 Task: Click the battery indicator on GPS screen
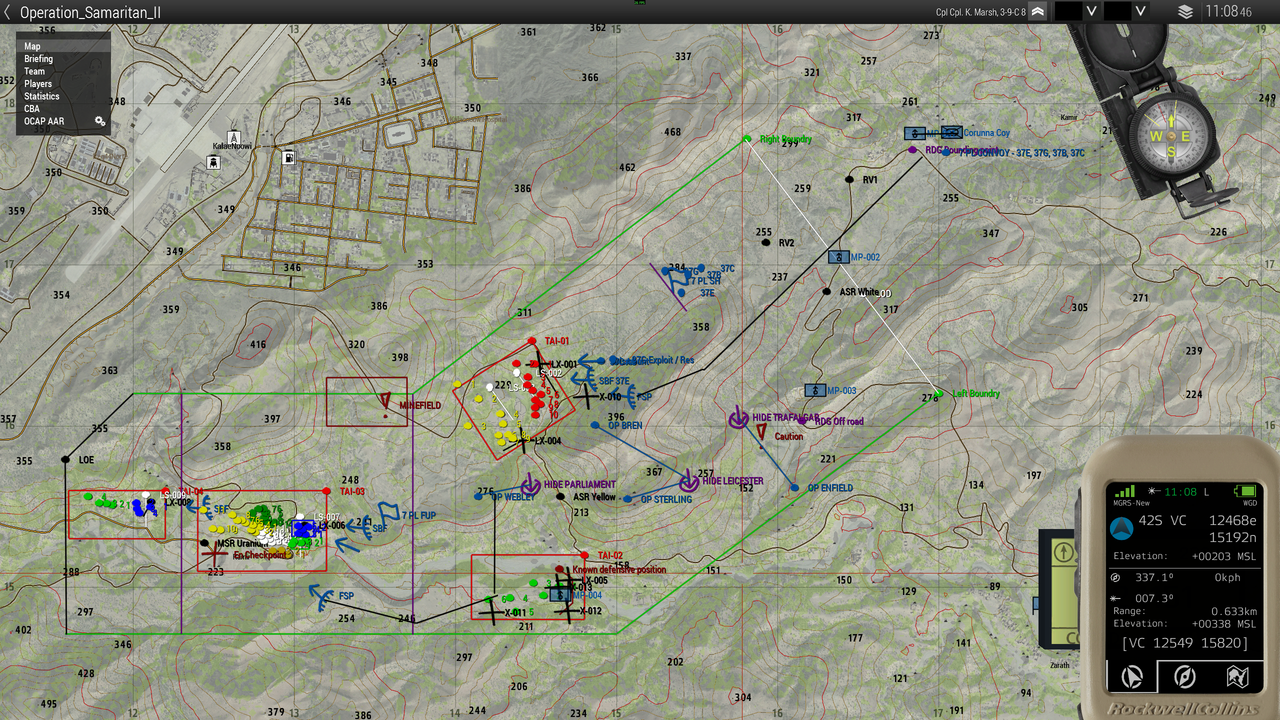pyautogui.click(x=1246, y=491)
